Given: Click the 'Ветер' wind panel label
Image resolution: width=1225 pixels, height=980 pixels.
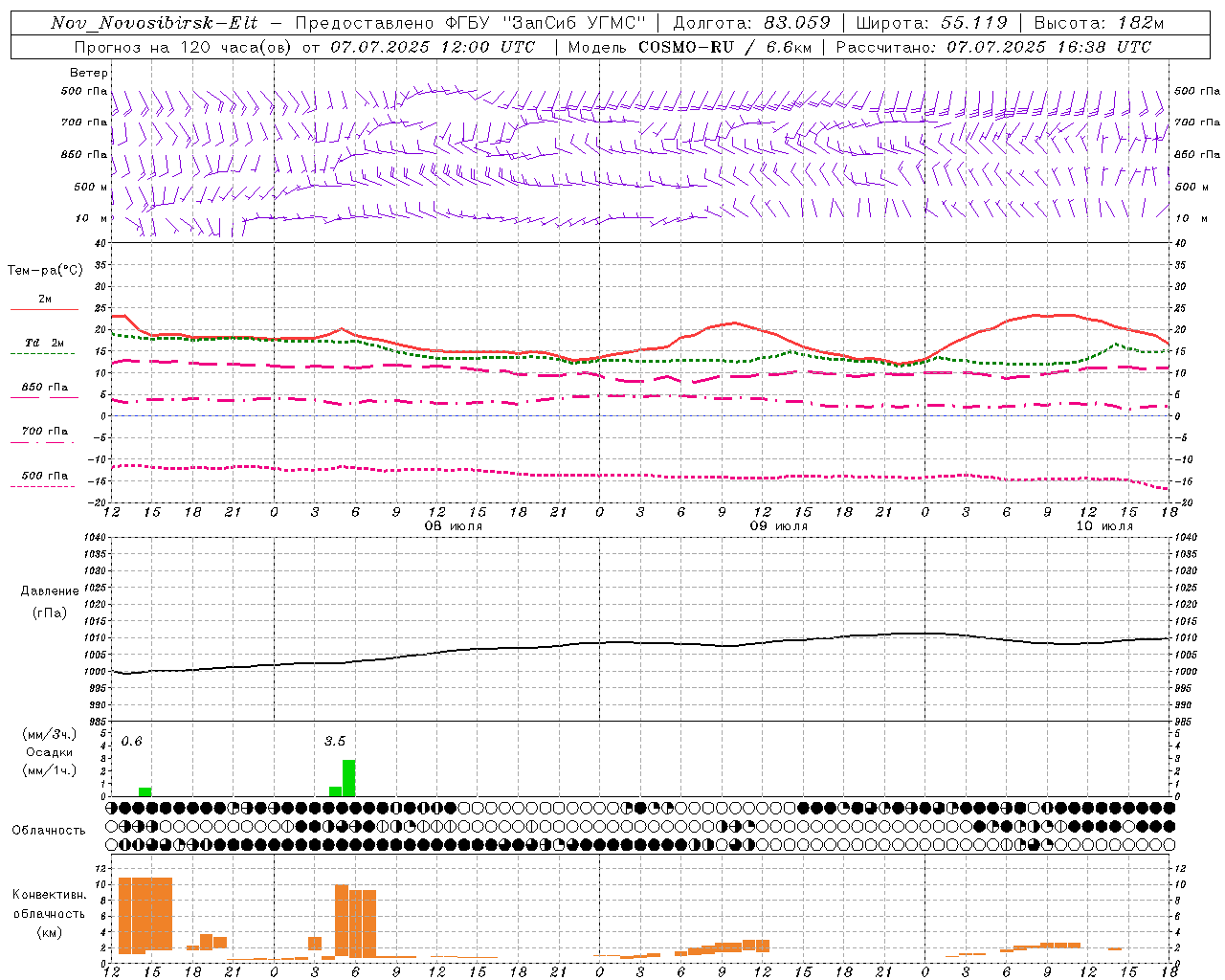Looking at the screenshot, I should [89, 73].
